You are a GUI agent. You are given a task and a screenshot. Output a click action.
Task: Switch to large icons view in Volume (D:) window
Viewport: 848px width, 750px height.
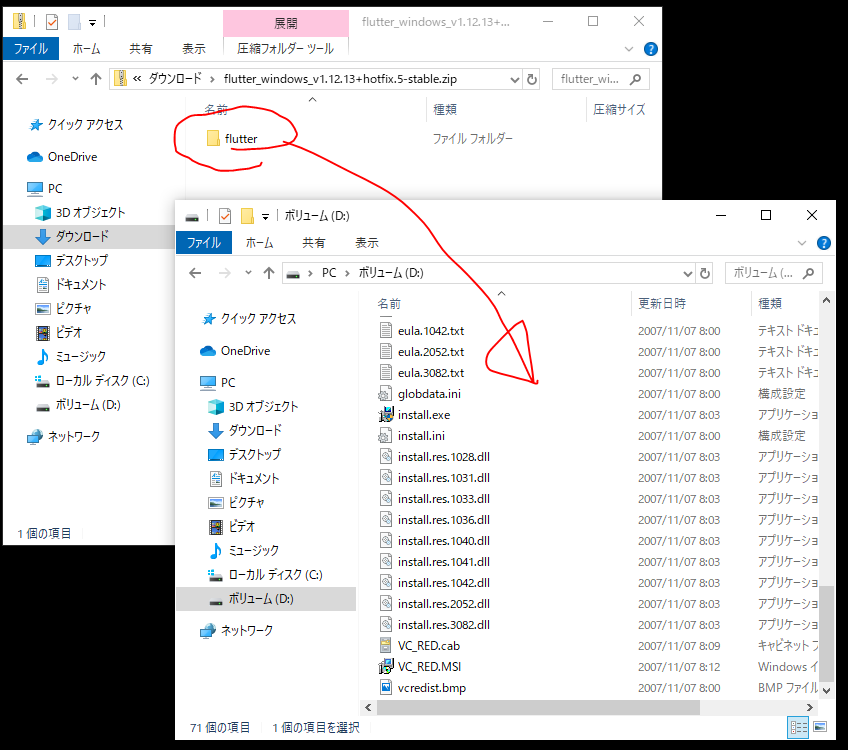tap(820, 727)
